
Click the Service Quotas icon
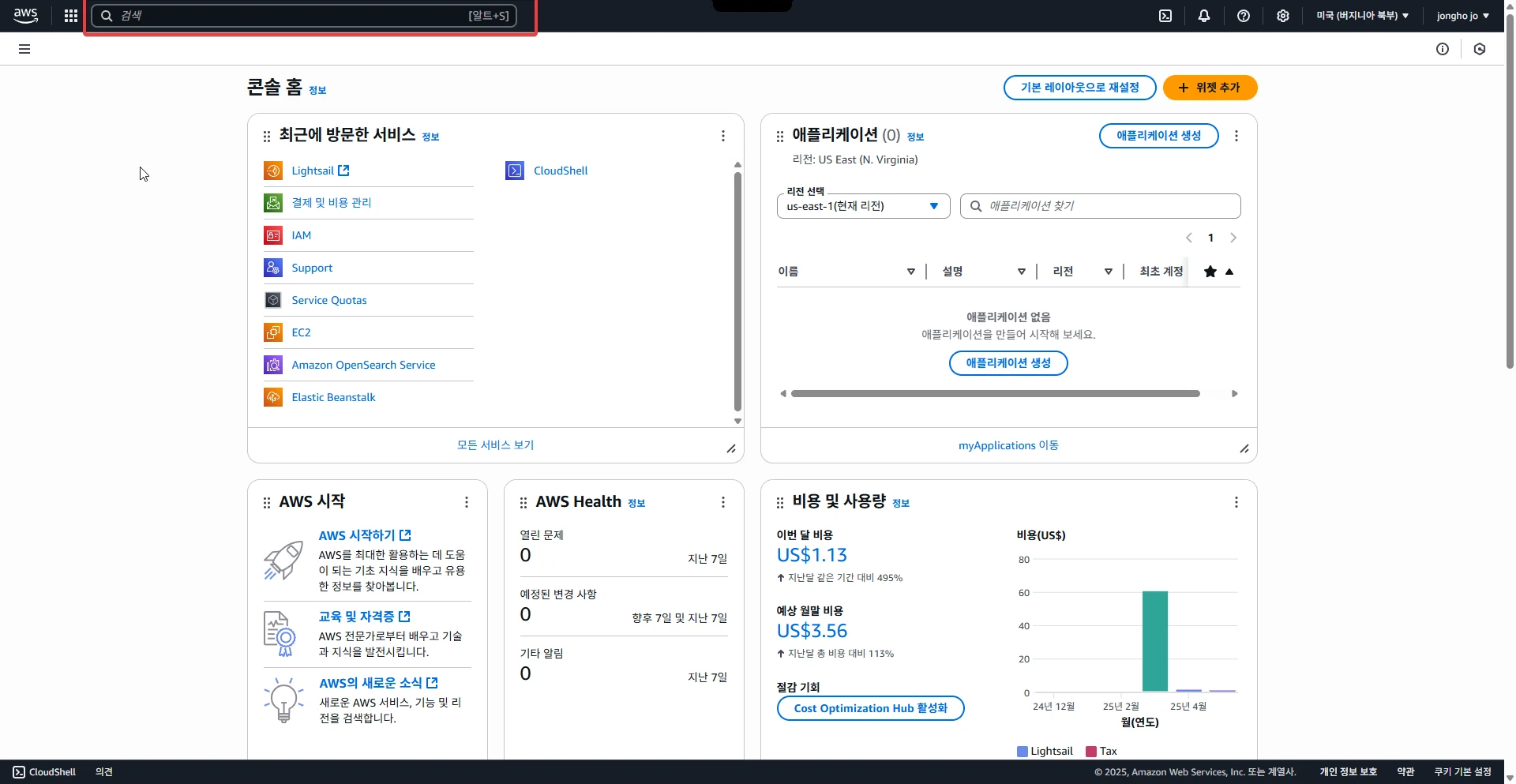click(273, 300)
